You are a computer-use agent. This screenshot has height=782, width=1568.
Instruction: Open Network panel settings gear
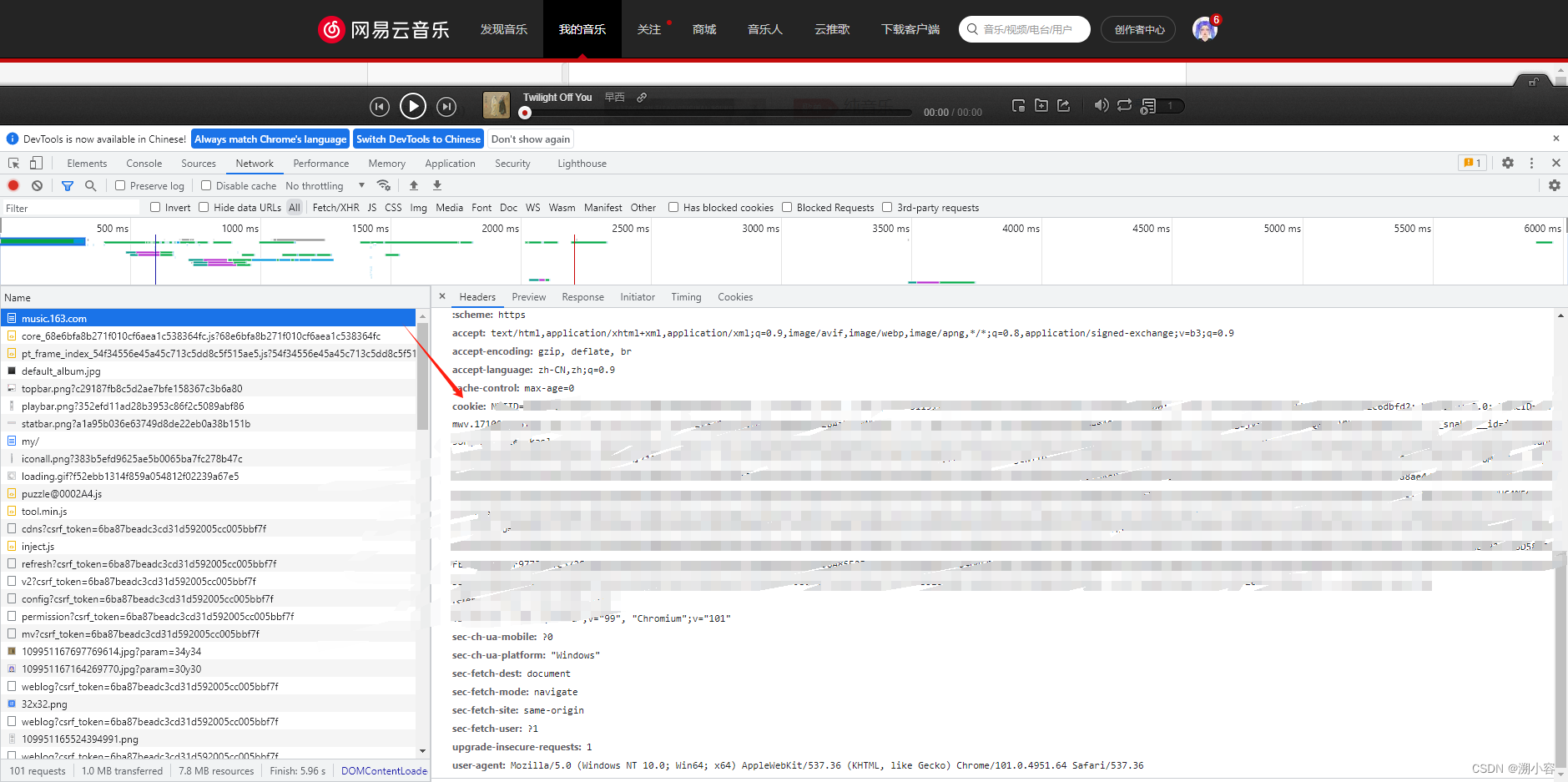click(1555, 185)
